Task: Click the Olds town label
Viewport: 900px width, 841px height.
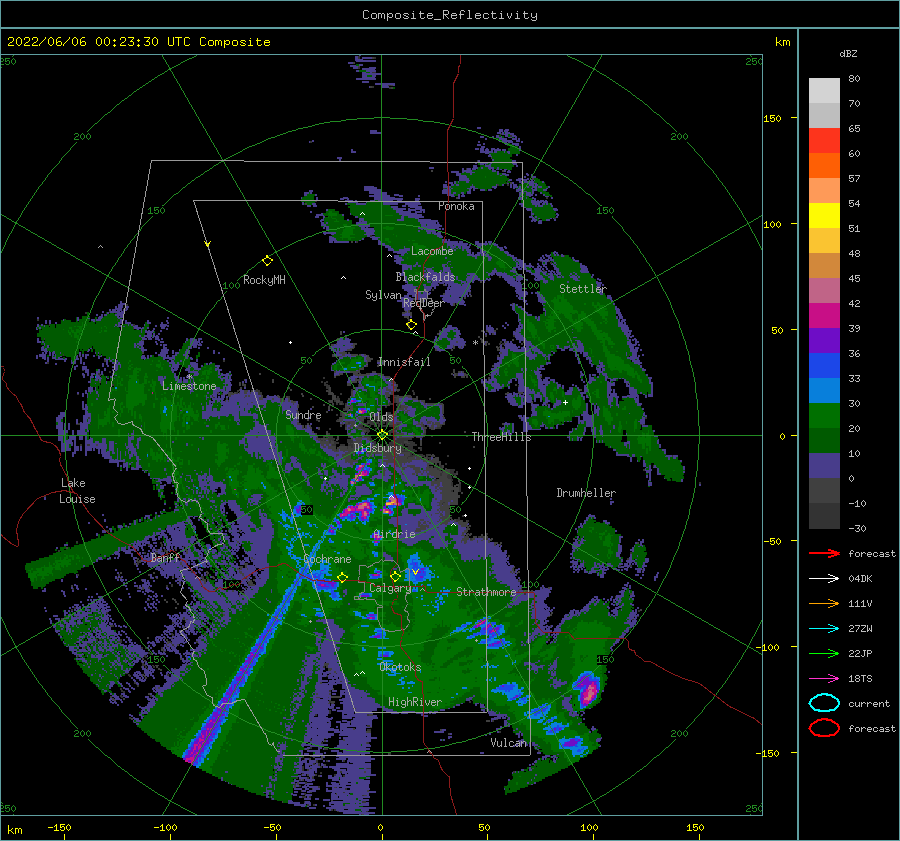Action: click(381, 417)
